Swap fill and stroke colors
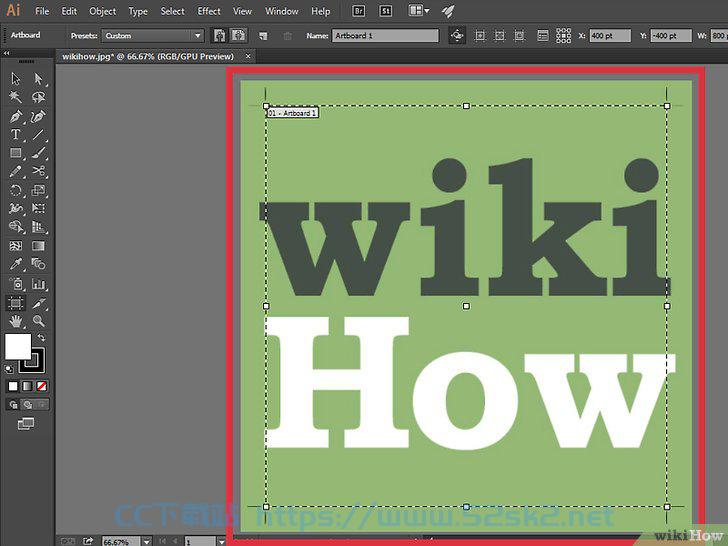728x546 pixels. coord(41,338)
